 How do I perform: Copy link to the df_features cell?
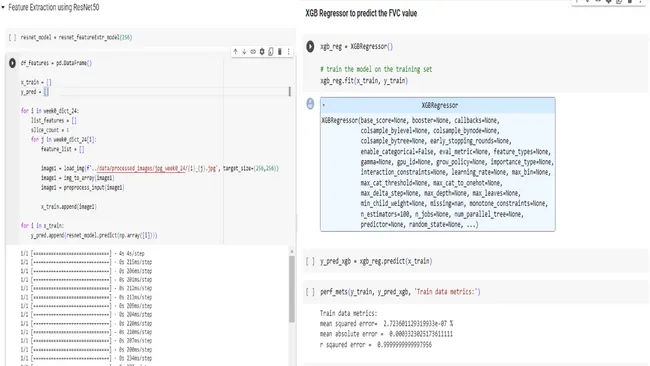click(x=253, y=52)
